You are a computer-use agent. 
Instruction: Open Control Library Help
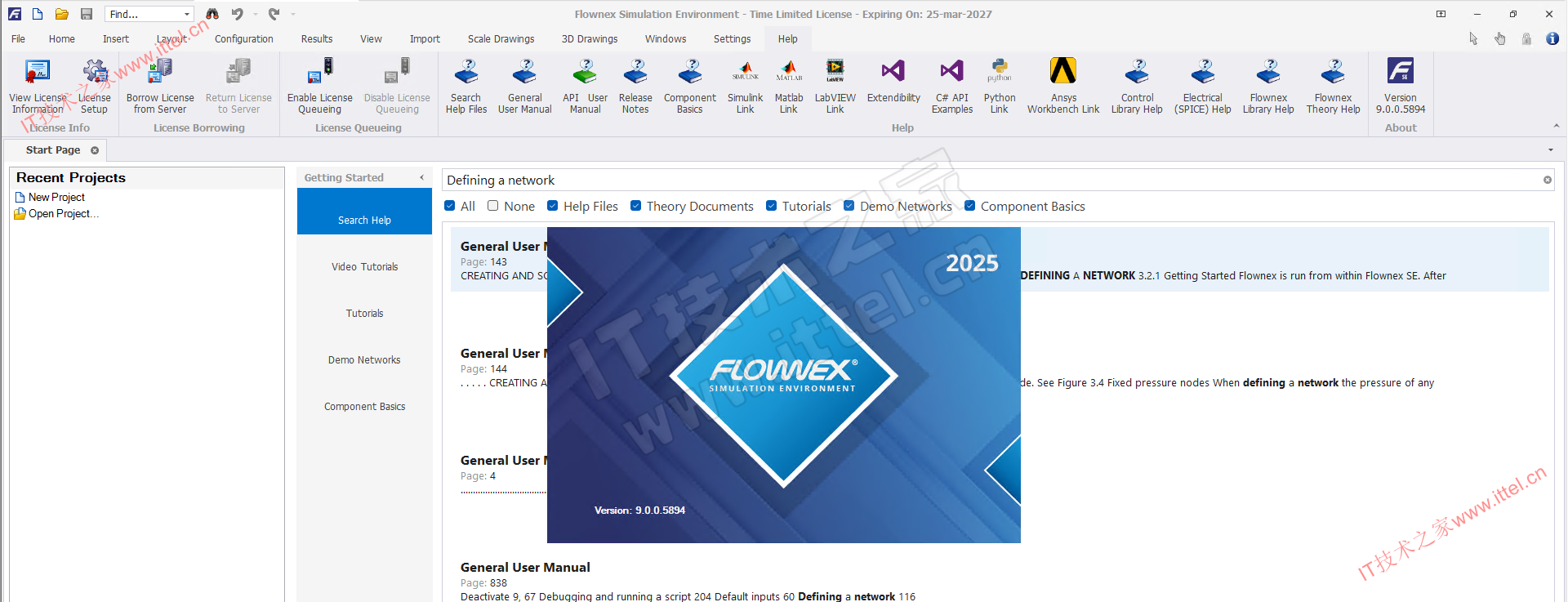(1137, 86)
